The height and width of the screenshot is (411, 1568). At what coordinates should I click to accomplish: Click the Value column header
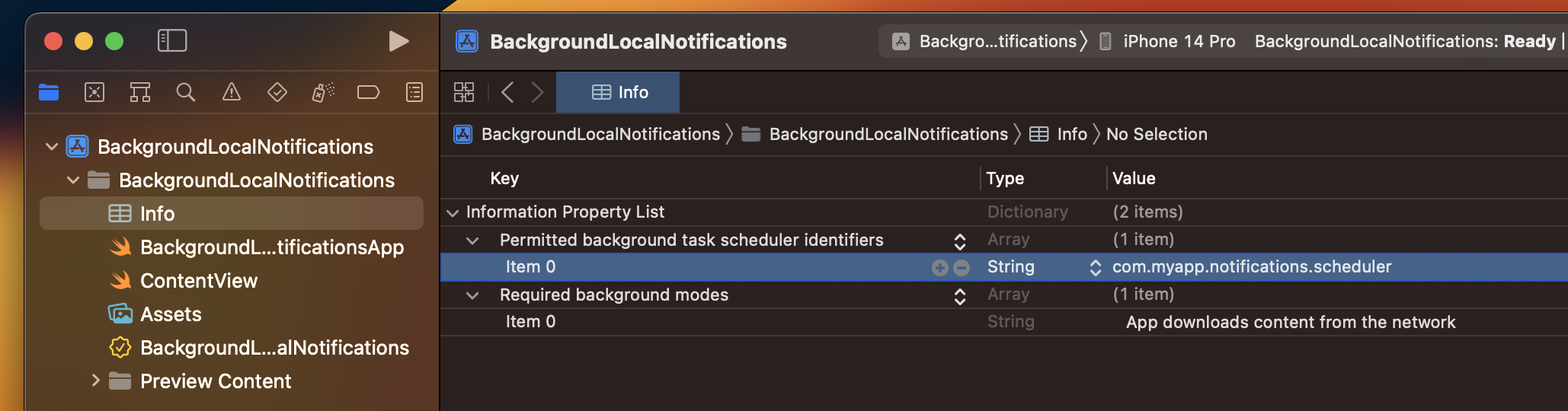point(1134,178)
